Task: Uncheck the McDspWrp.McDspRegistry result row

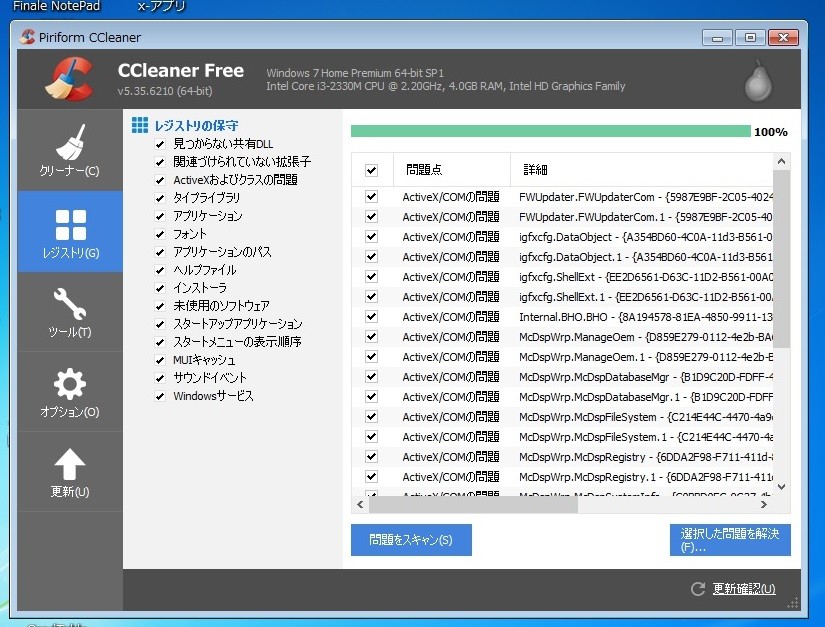Action: point(371,457)
